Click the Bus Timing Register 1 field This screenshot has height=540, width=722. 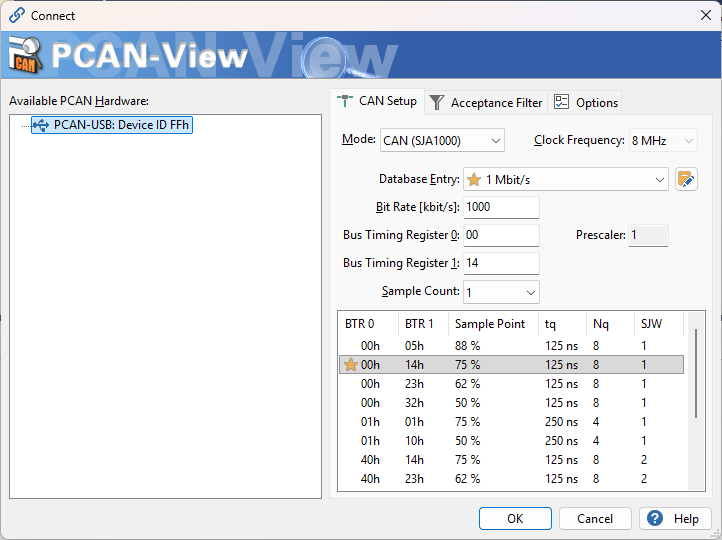tap(501, 263)
